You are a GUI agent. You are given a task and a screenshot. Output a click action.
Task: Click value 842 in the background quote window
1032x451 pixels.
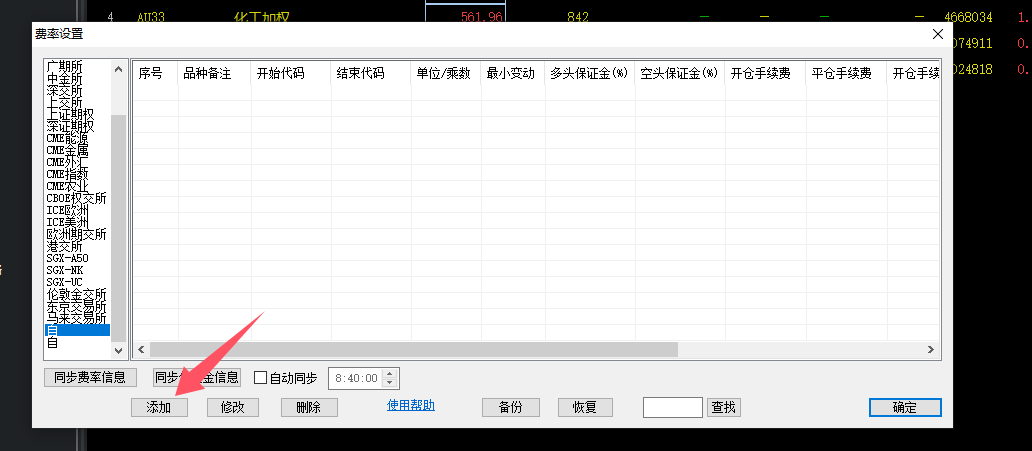click(x=578, y=17)
